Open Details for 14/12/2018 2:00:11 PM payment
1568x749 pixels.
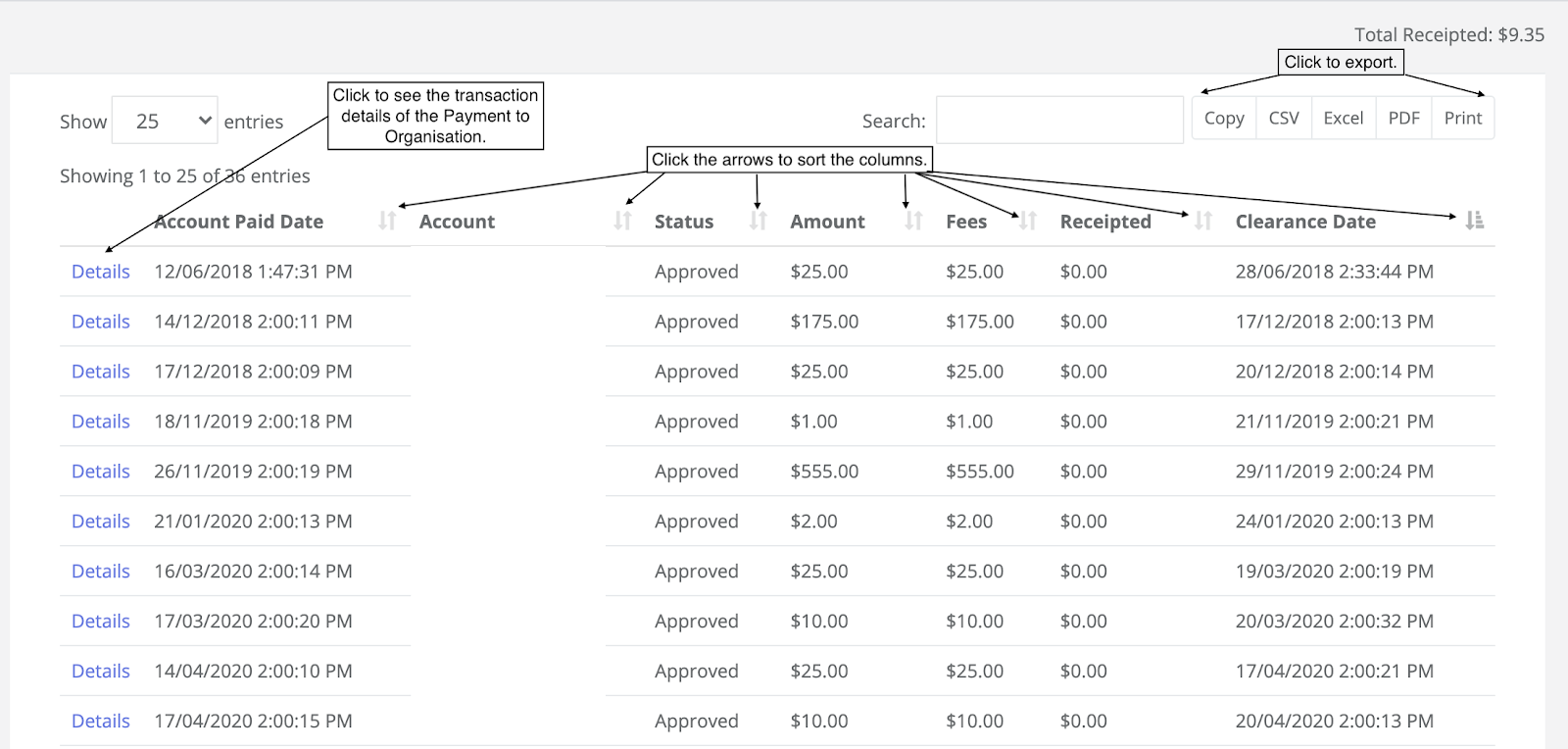click(x=101, y=322)
